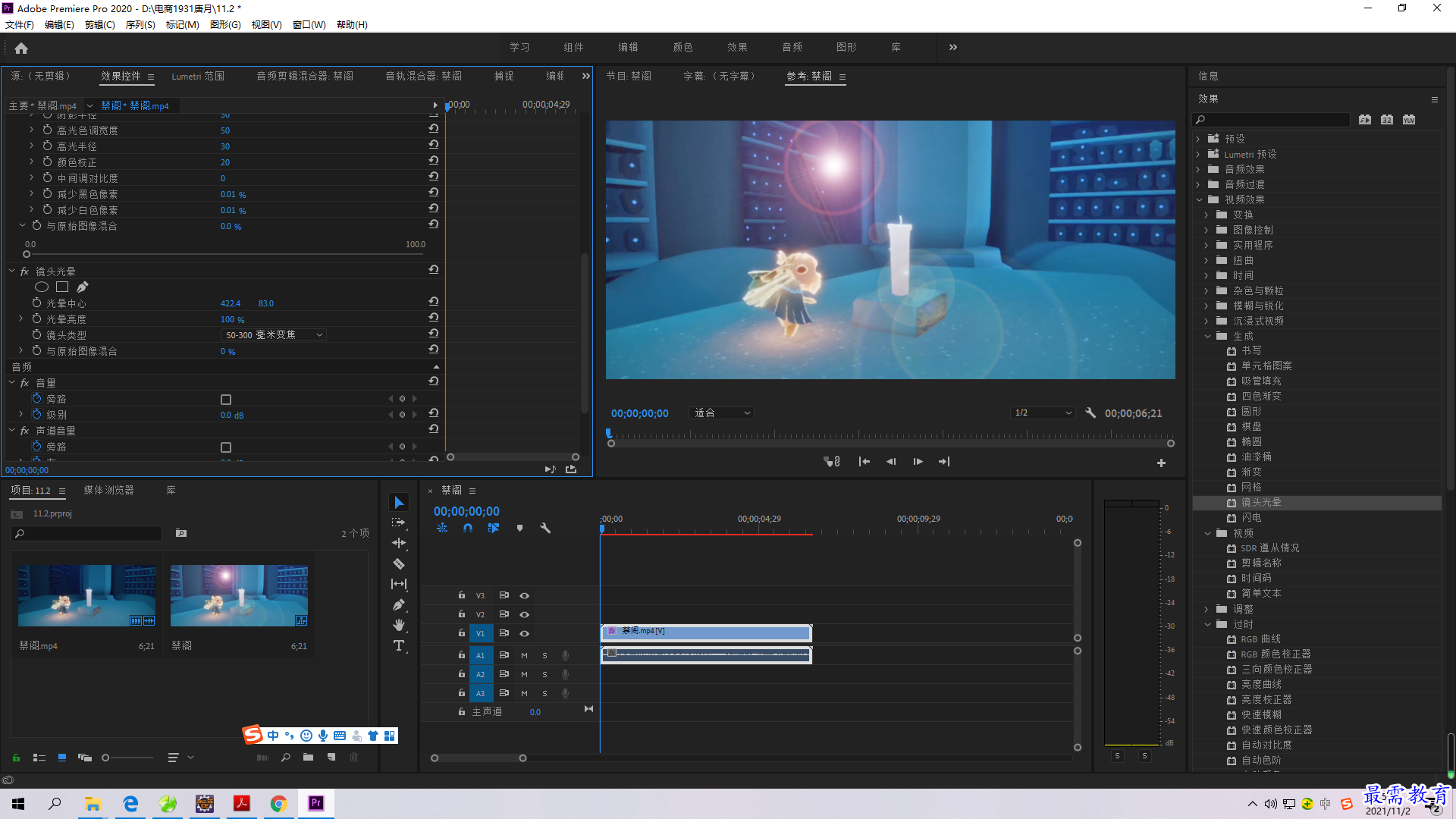Filter 32-bit color effects

1387,120
